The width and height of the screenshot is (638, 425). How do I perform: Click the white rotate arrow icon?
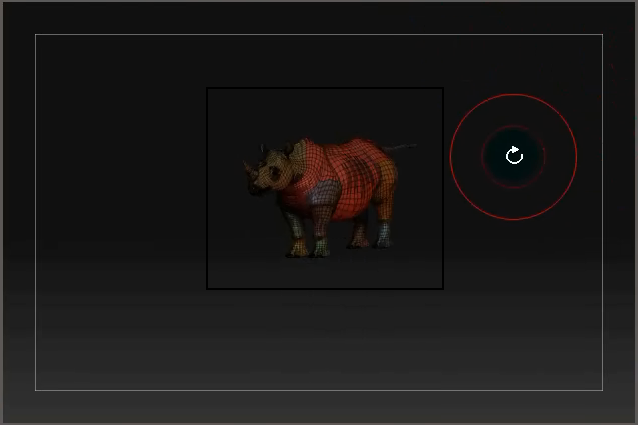(514, 155)
